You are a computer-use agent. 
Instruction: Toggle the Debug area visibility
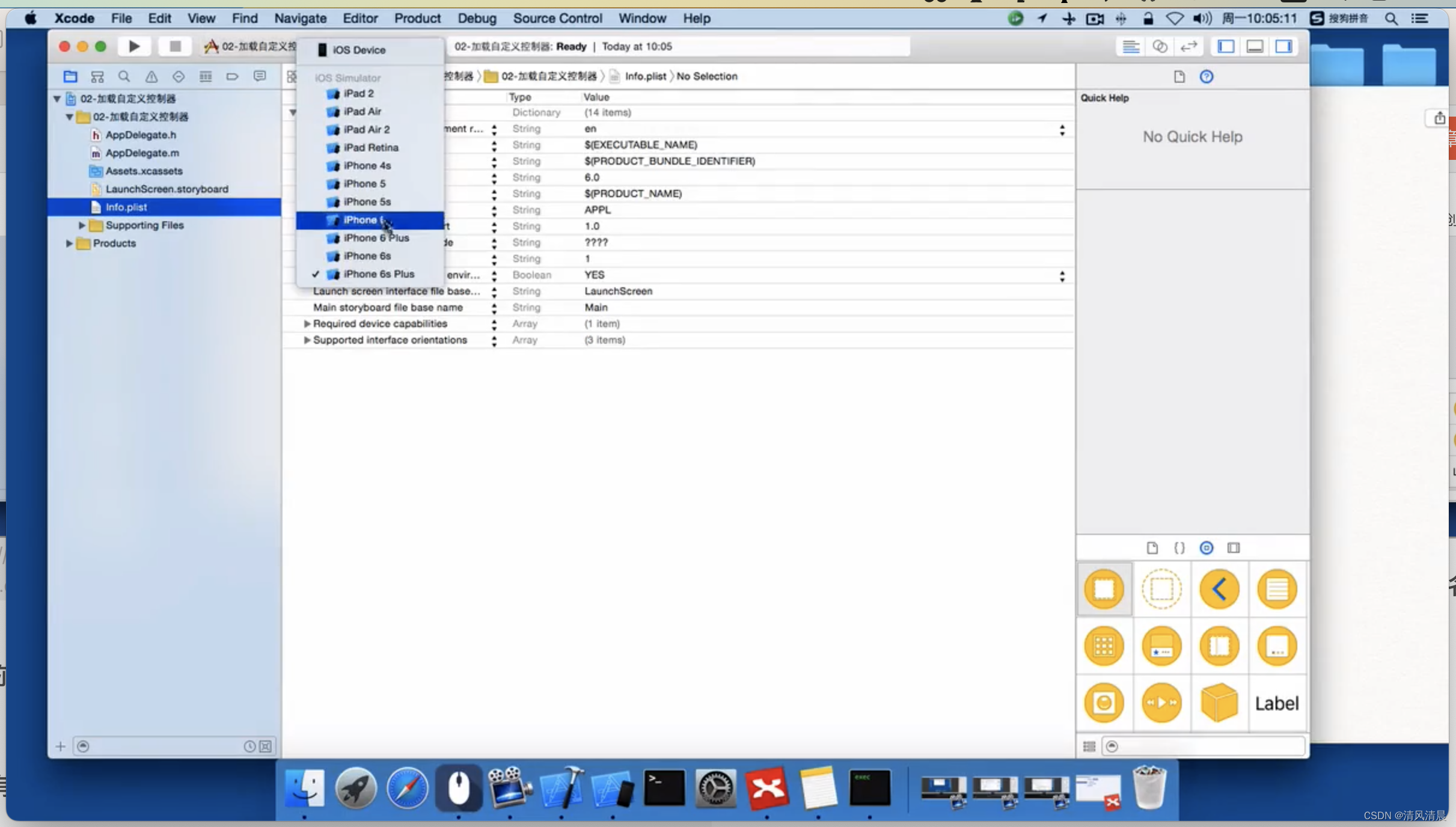1255,46
